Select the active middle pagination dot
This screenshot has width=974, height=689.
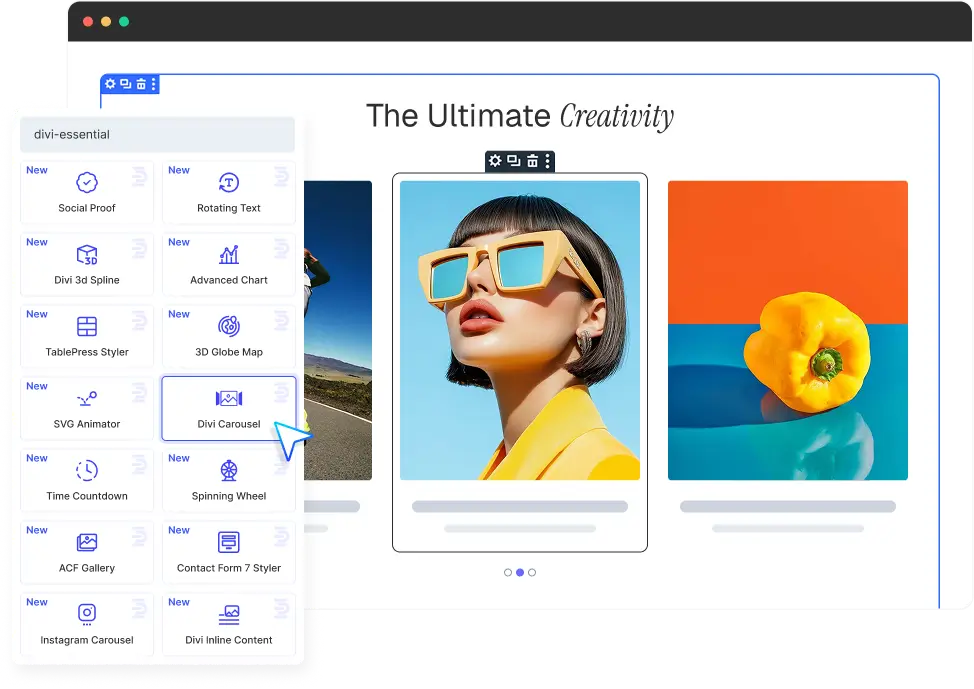[520, 573]
